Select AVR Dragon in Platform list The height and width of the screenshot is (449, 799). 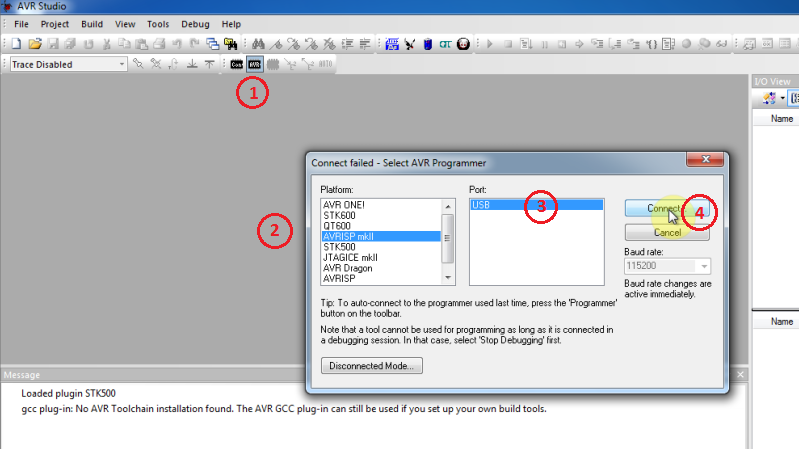tap(381, 268)
